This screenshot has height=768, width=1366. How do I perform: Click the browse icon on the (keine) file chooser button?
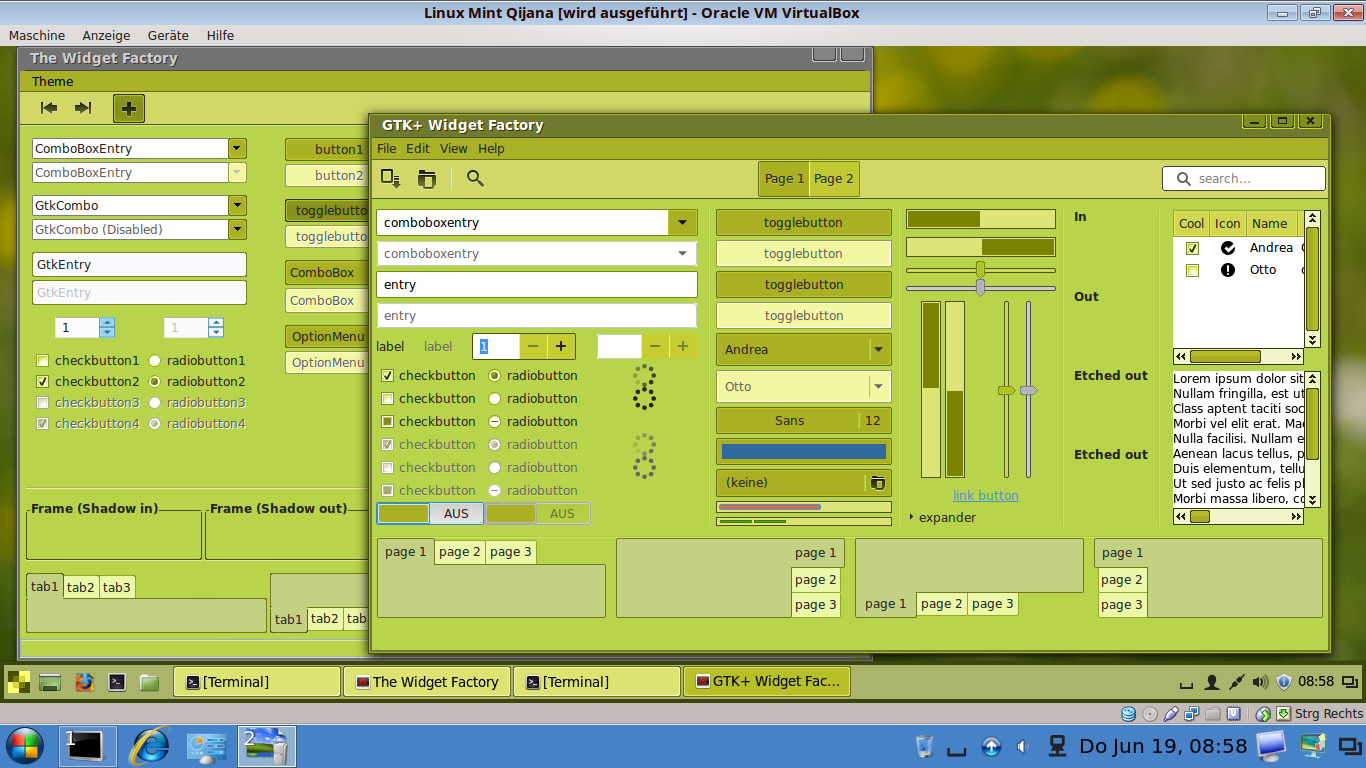[x=877, y=483]
